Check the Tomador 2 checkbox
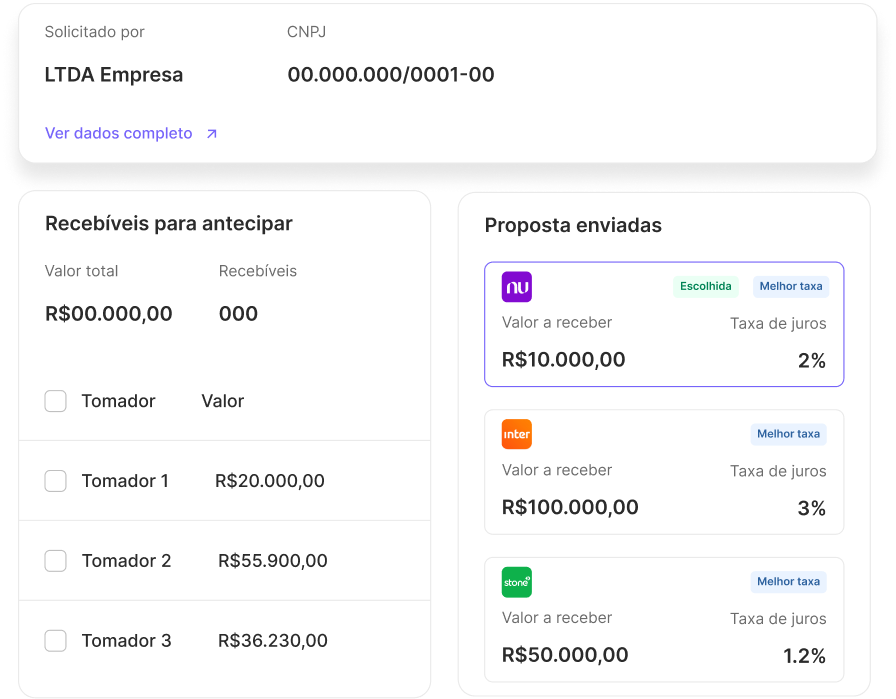This screenshot has width=896, height=699. pos(55,561)
